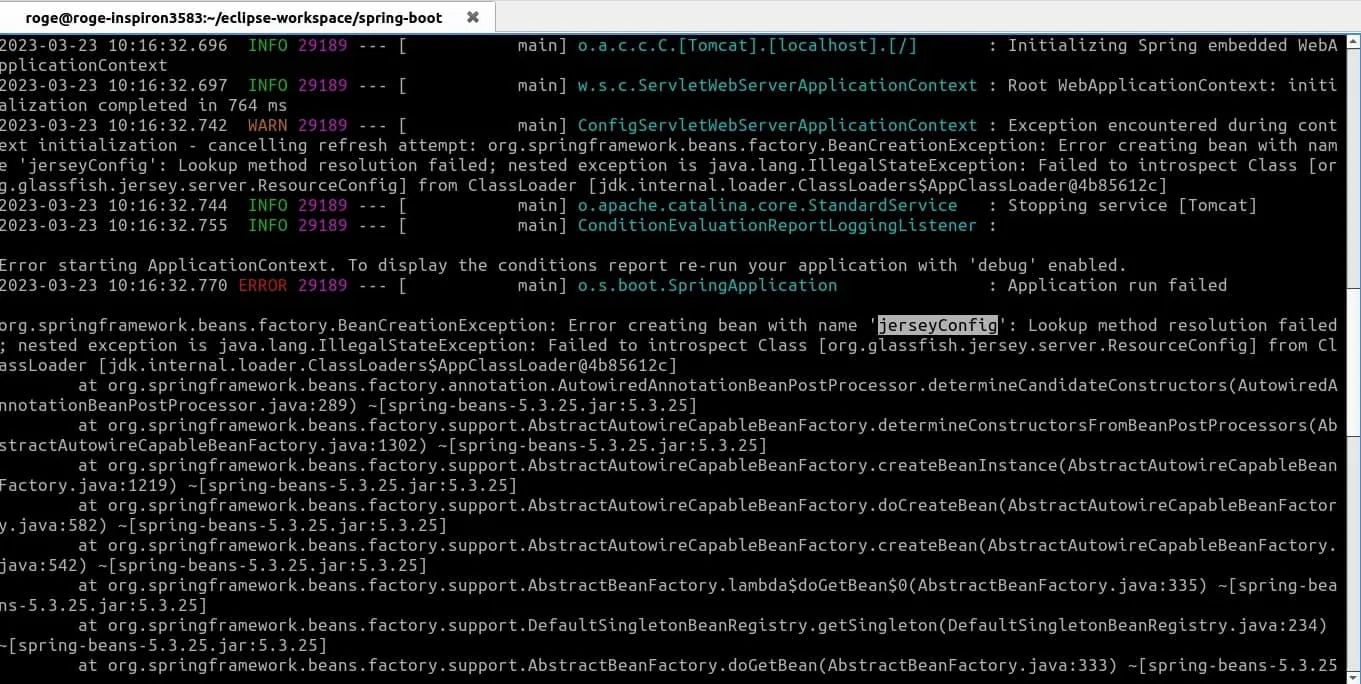Click 'createBeanInstance' method name
Viewport: 1361px width, 684px height.
pyautogui.click(x=967, y=465)
